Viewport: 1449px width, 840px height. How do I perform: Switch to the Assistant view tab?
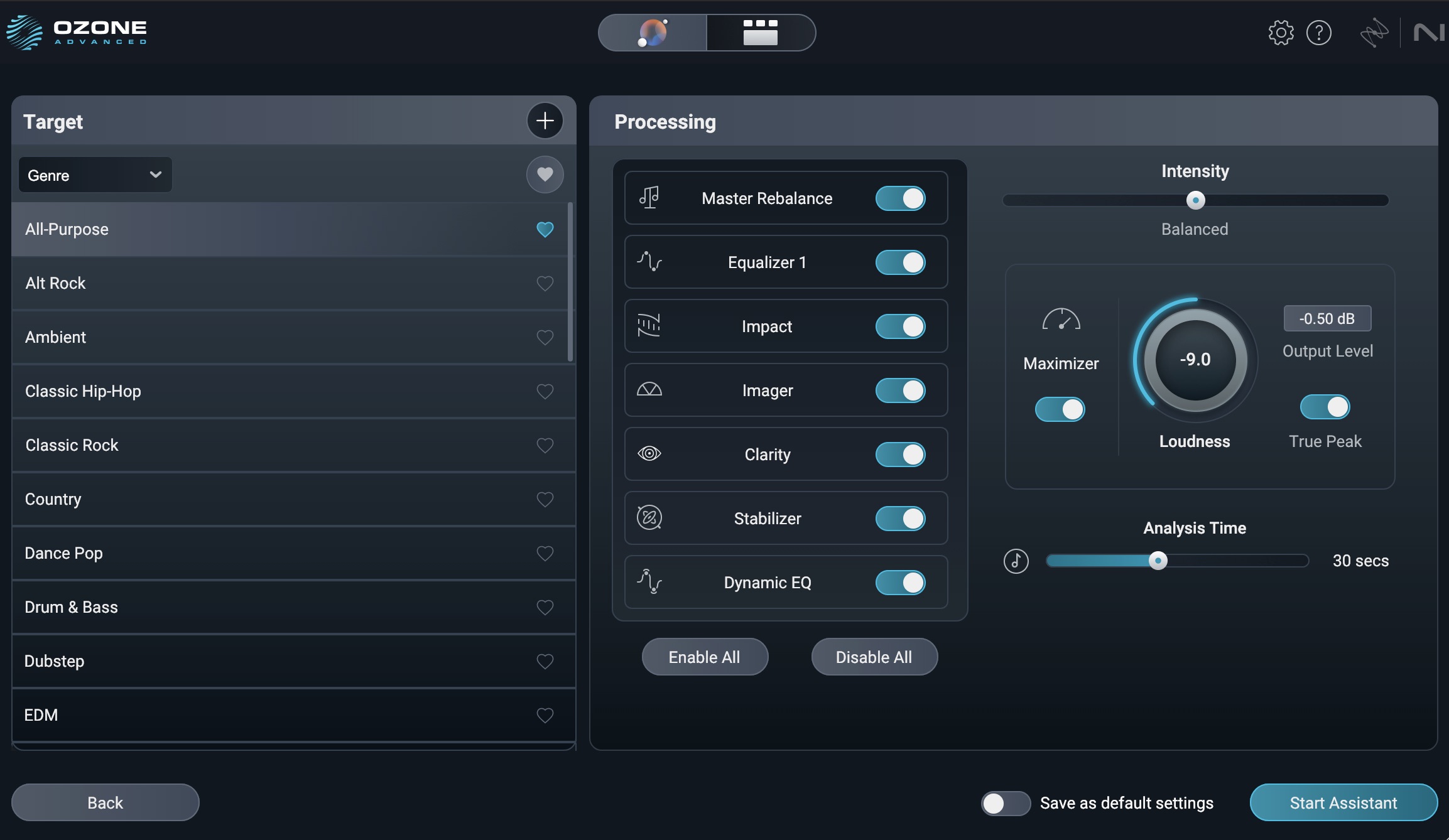(x=653, y=33)
